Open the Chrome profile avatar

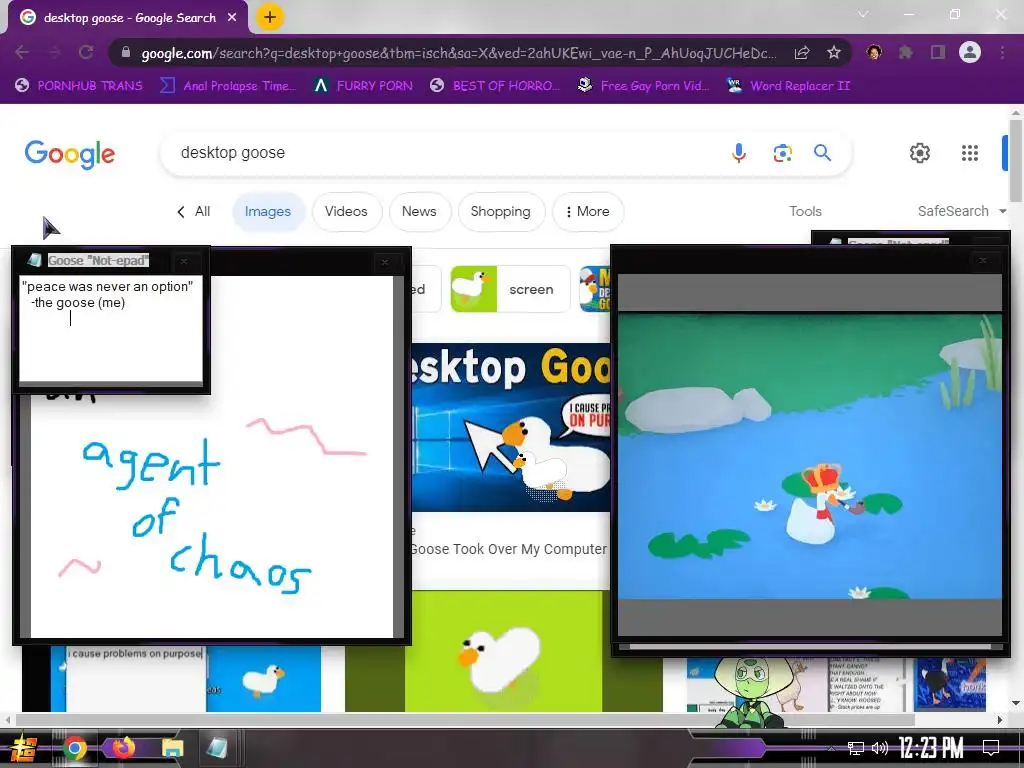pos(970,52)
